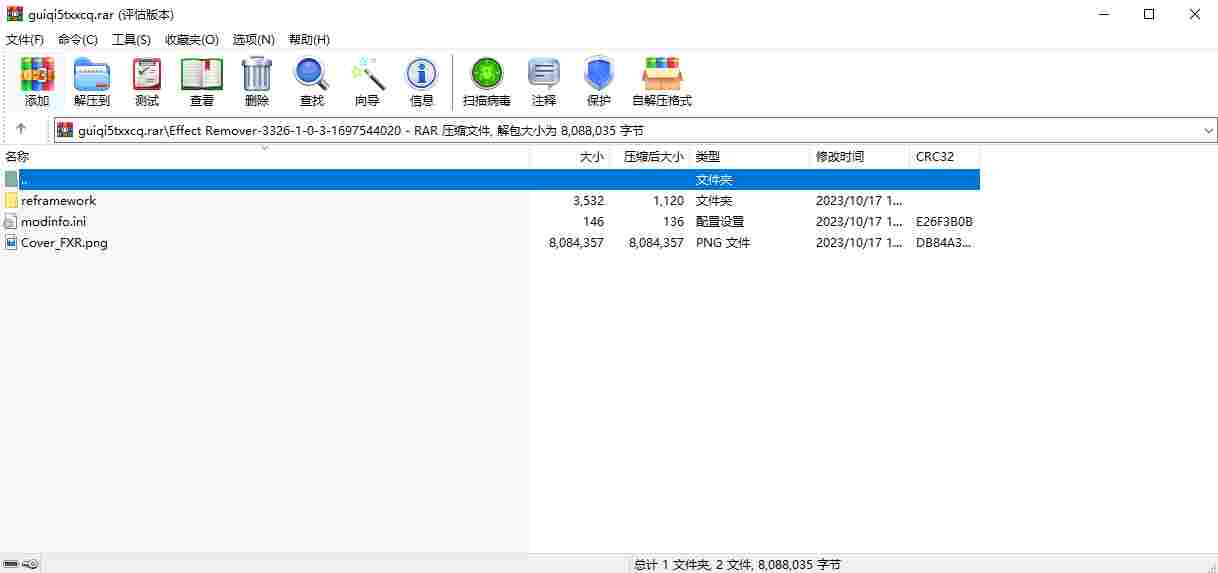
Task: Click the 配置设置 type cell
Action: coord(720,221)
